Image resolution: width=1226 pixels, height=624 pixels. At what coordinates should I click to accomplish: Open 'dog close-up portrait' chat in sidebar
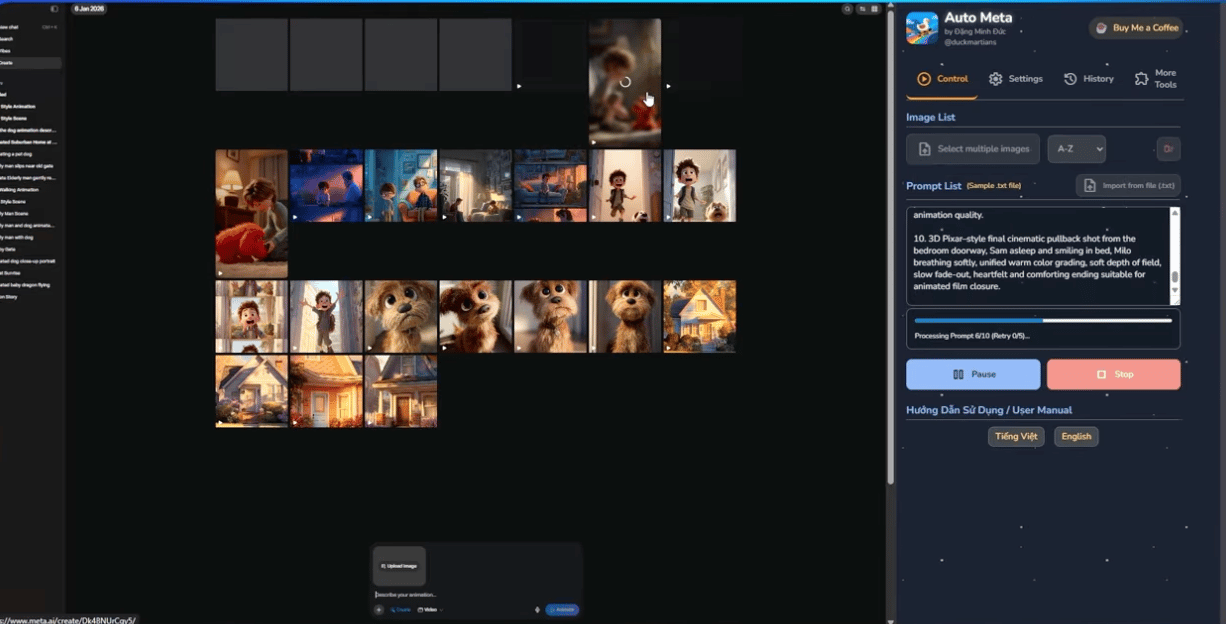[x=30, y=261]
